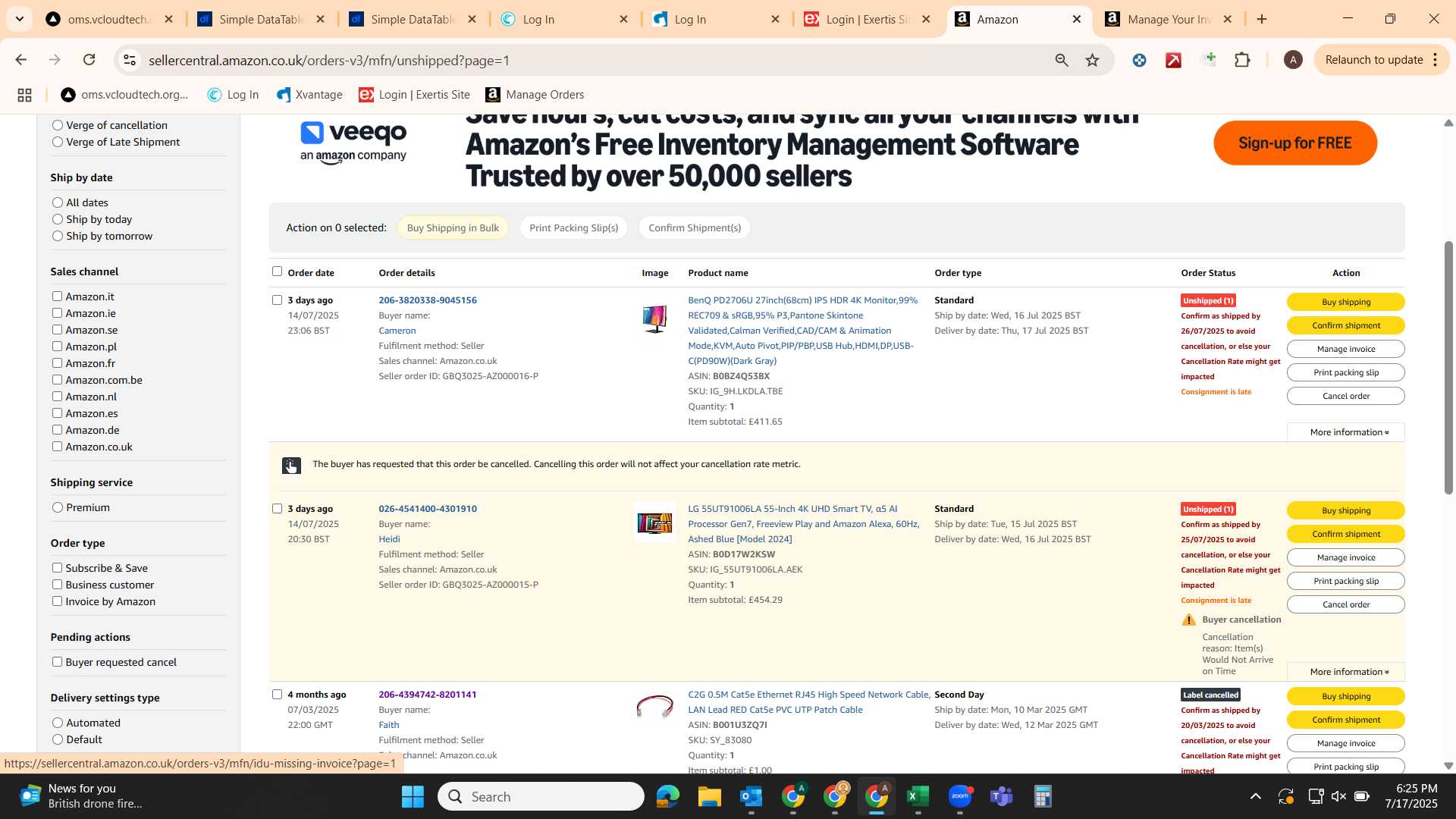The image size is (1456, 819).
Task: Open the Chrome three-dot menu
Action: (x=1436, y=60)
